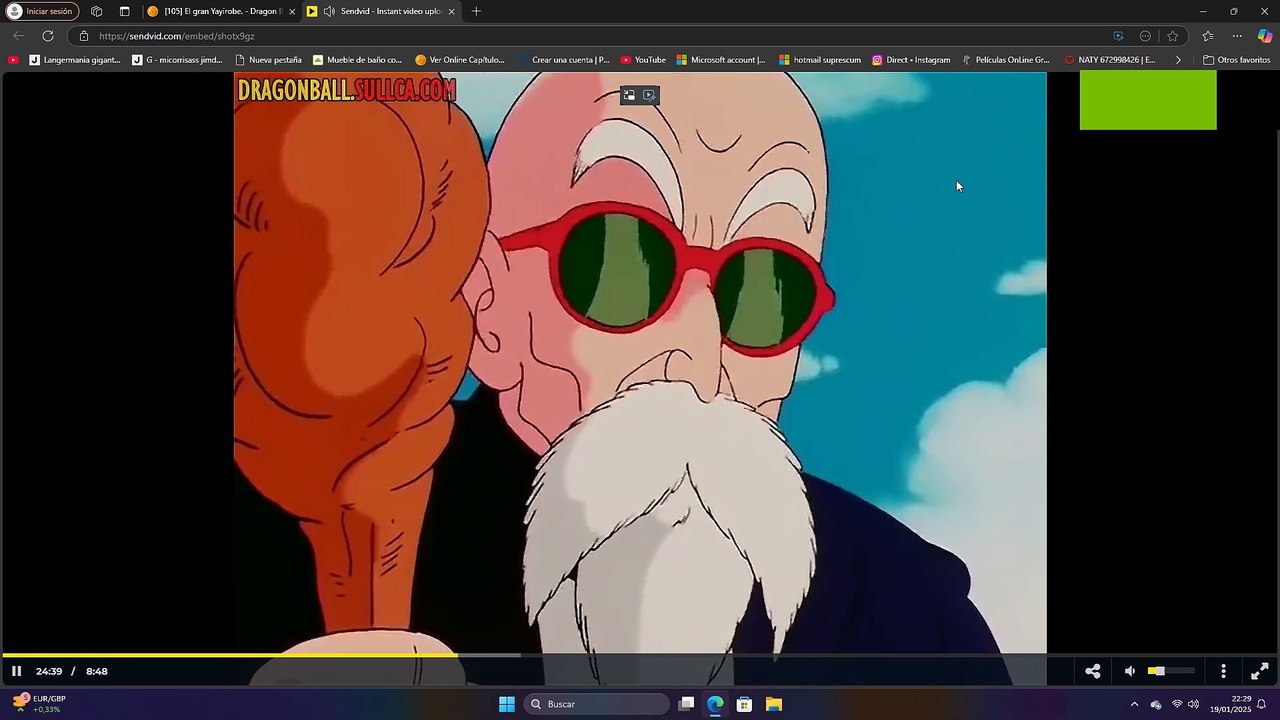
Task: Open the EUR/GBP taskbar widget
Action: [38, 704]
